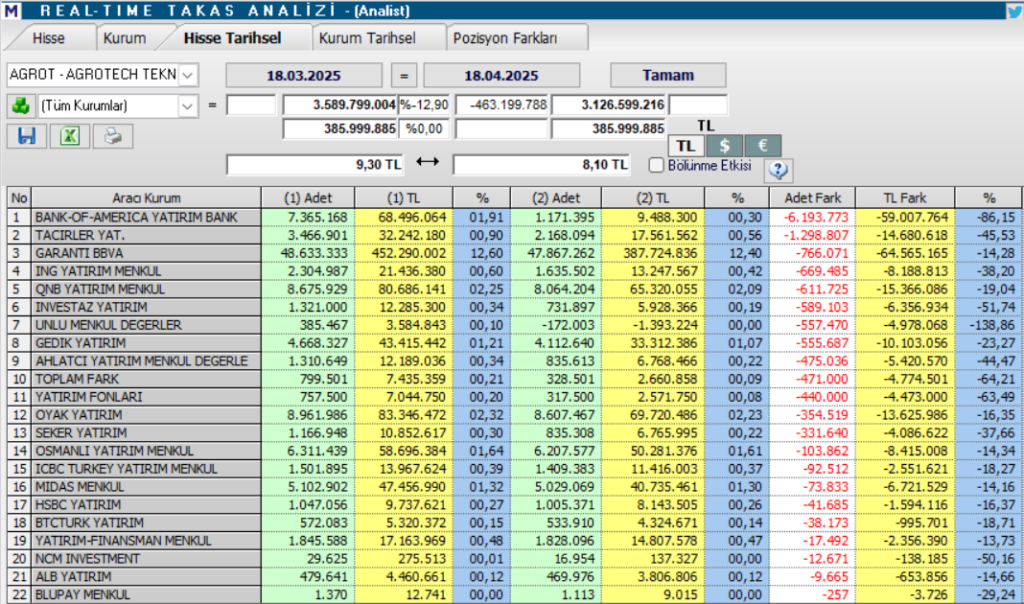The height and width of the screenshot is (604, 1024).
Task: Click the 8,10 TL price field
Action: pos(541,165)
